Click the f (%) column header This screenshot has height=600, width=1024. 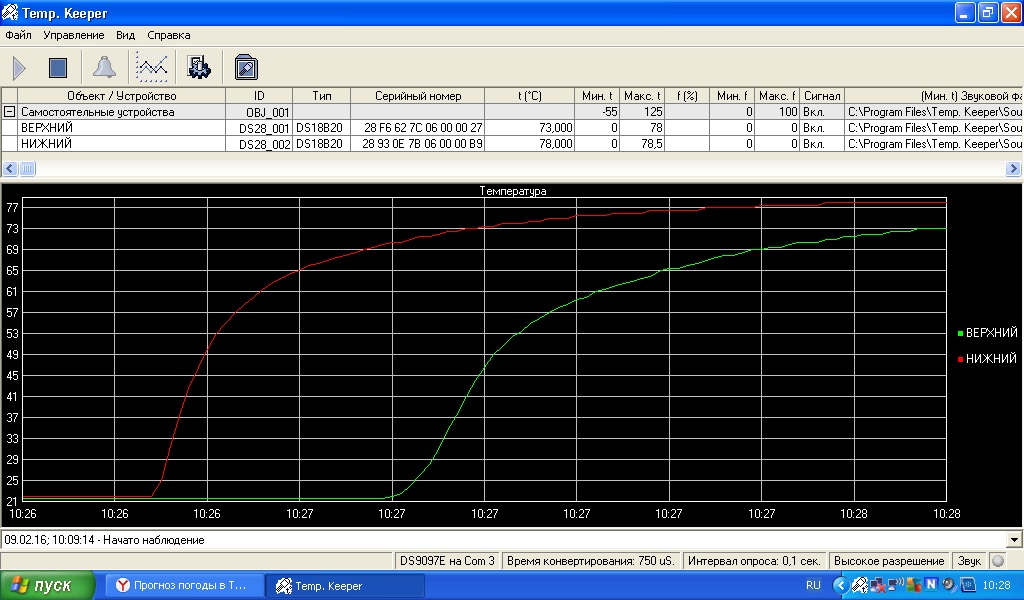tap(687, 96)
